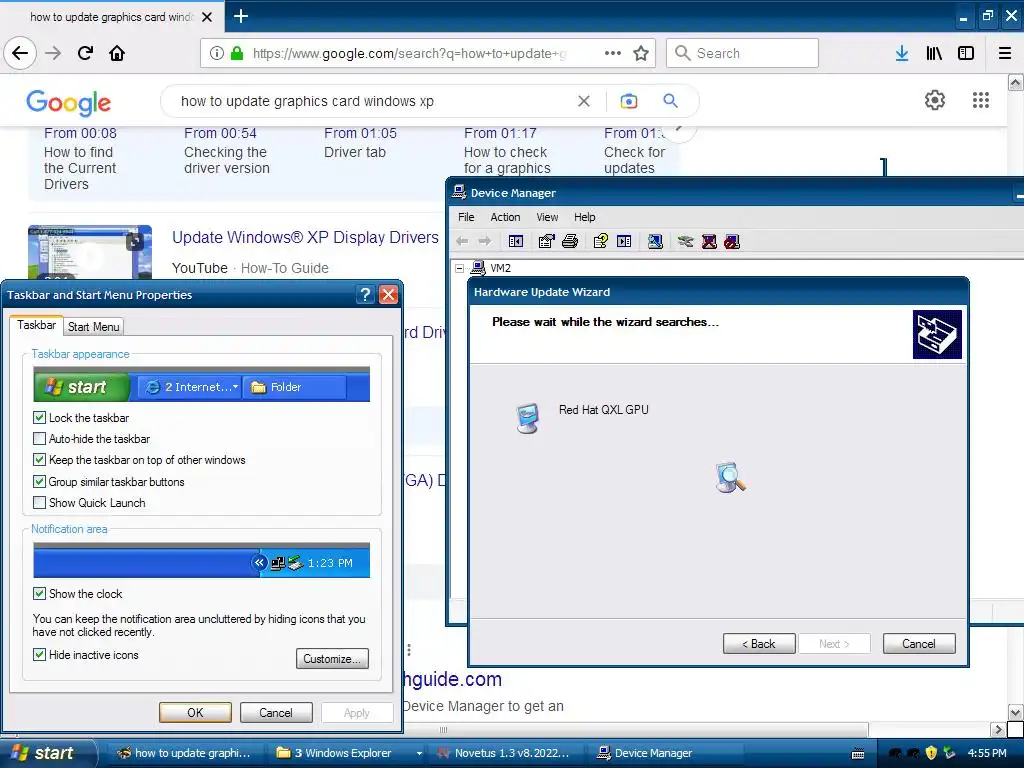This screenshot has height=768, width=1024.
Task: Reload the current browser page
Action: [x=85, y=53]
